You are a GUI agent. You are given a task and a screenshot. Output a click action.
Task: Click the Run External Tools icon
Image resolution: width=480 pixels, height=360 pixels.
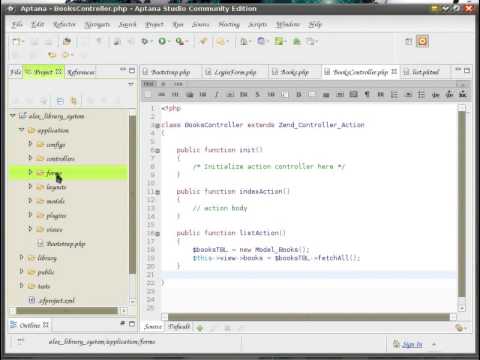(180, 41)
